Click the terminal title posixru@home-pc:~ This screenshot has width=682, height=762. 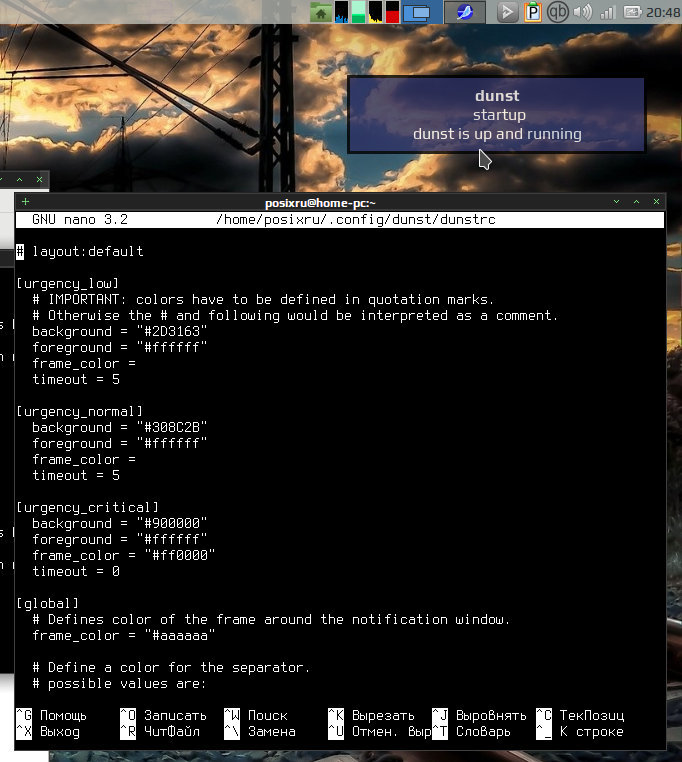coord(320,203)
